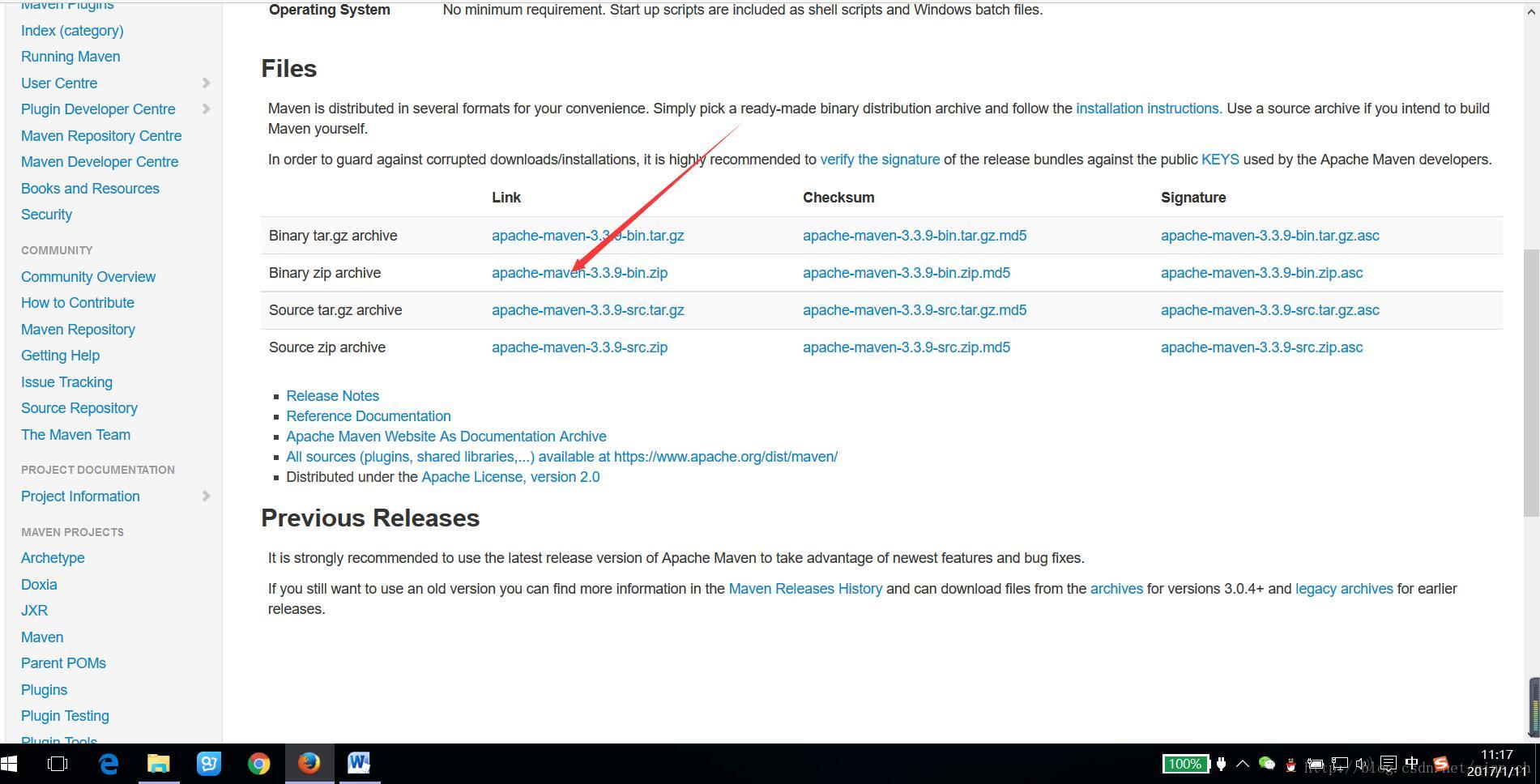Follow the verify the signature link
1540x784 pixels.
880,160
